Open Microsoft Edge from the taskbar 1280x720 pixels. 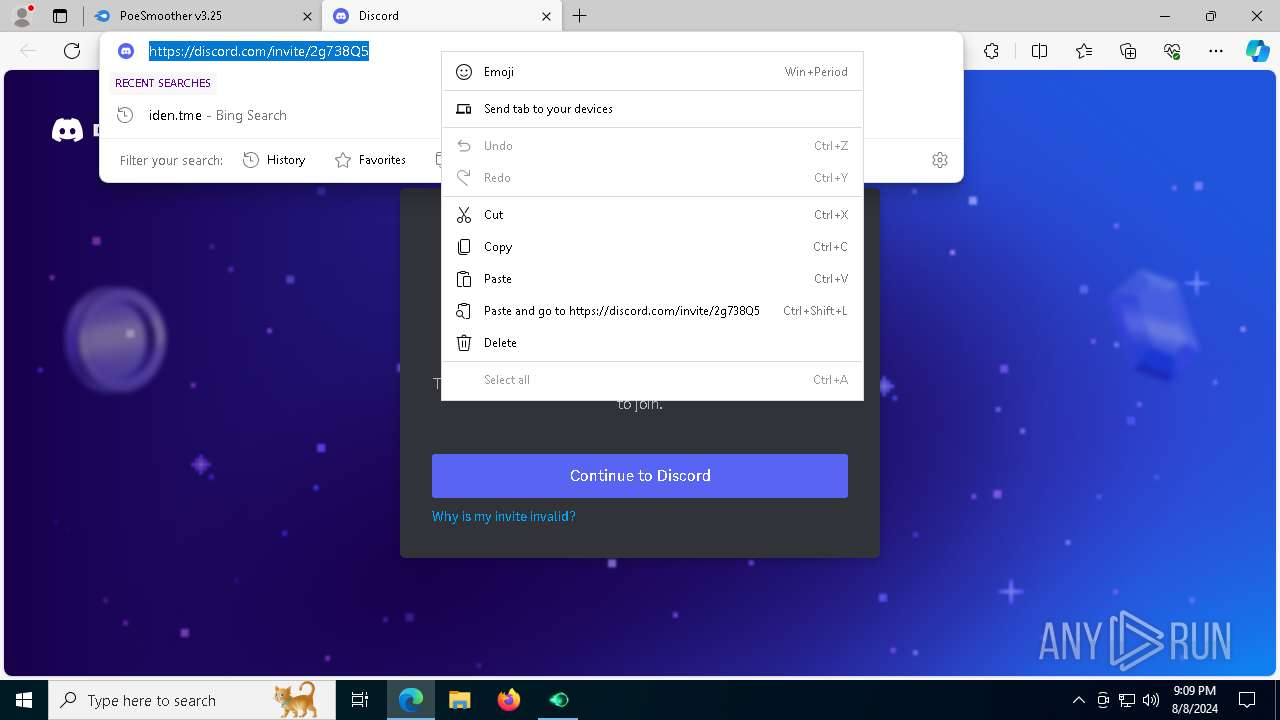pos(411,700)
